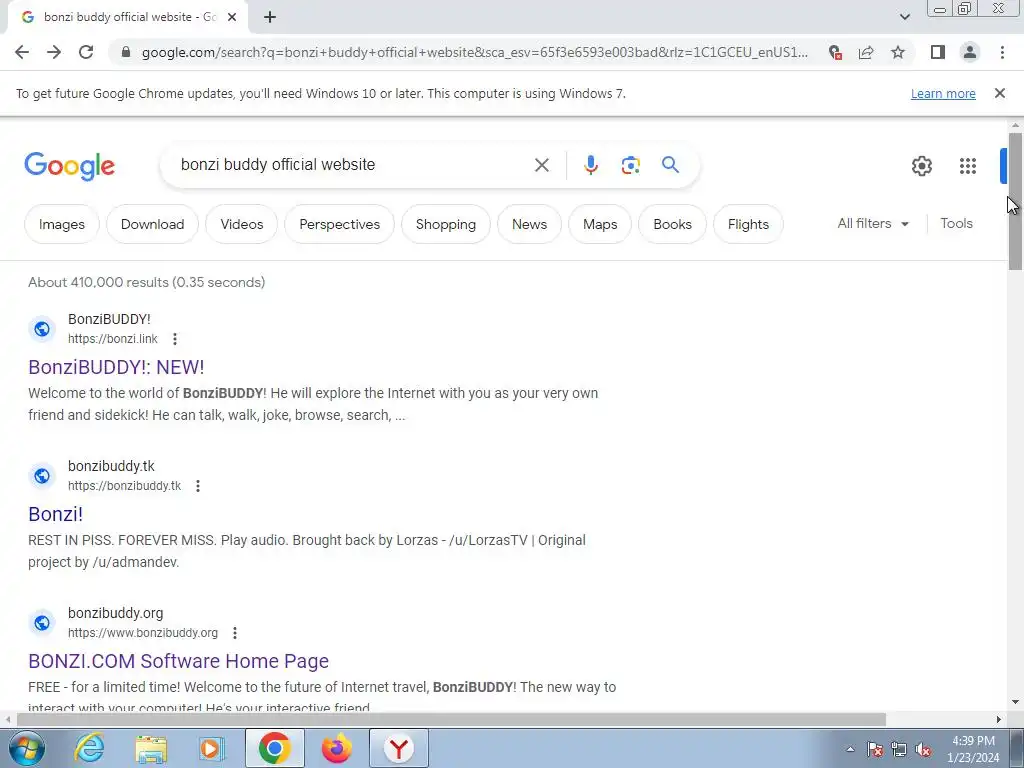
Task: Select the Download filter chip
Action: [152, 224]
